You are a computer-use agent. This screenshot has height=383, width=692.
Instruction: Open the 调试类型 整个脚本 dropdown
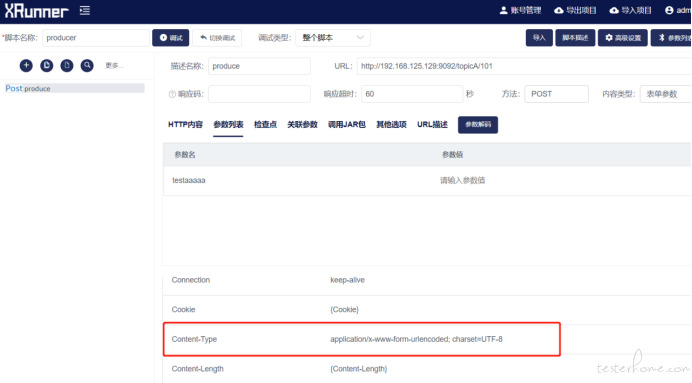(x=333, y=38)
